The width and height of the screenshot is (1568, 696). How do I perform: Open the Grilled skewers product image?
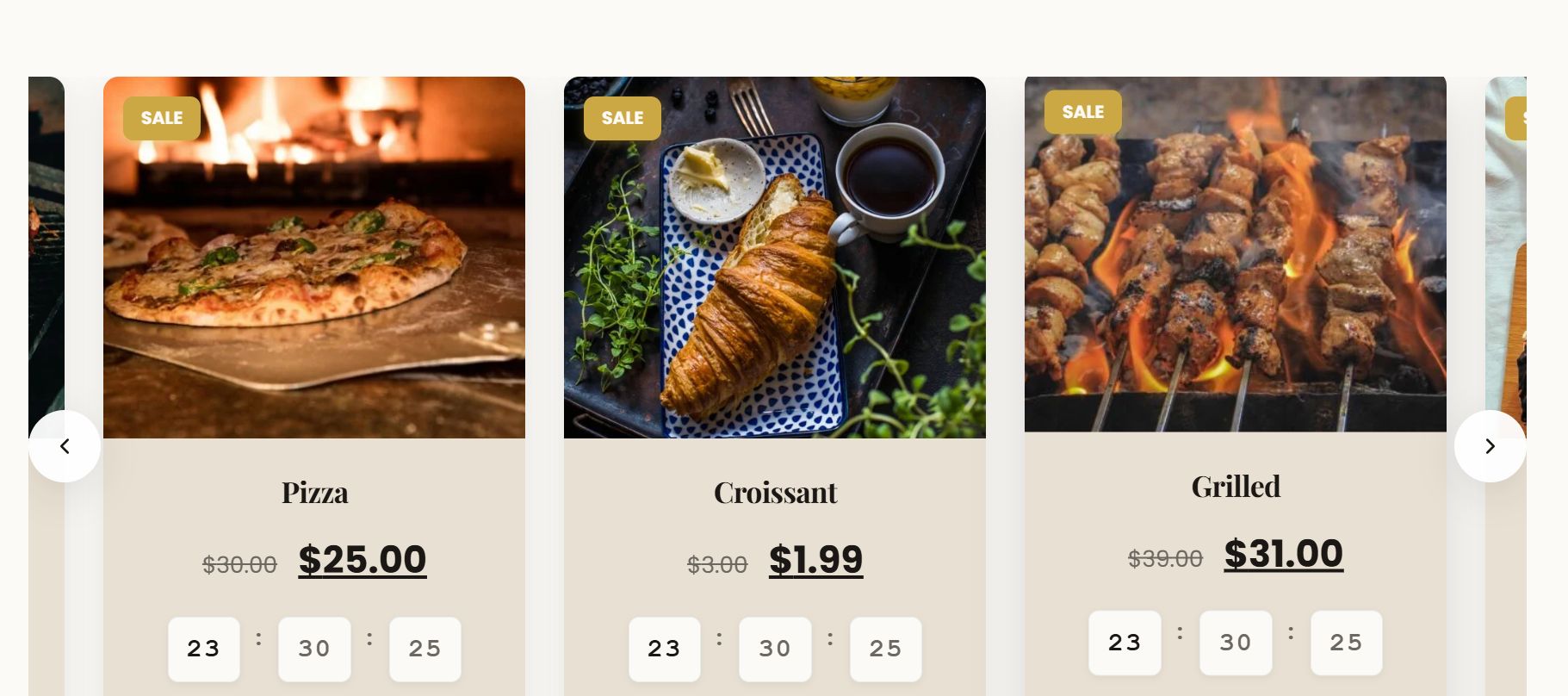click(x=1236, y=254)
